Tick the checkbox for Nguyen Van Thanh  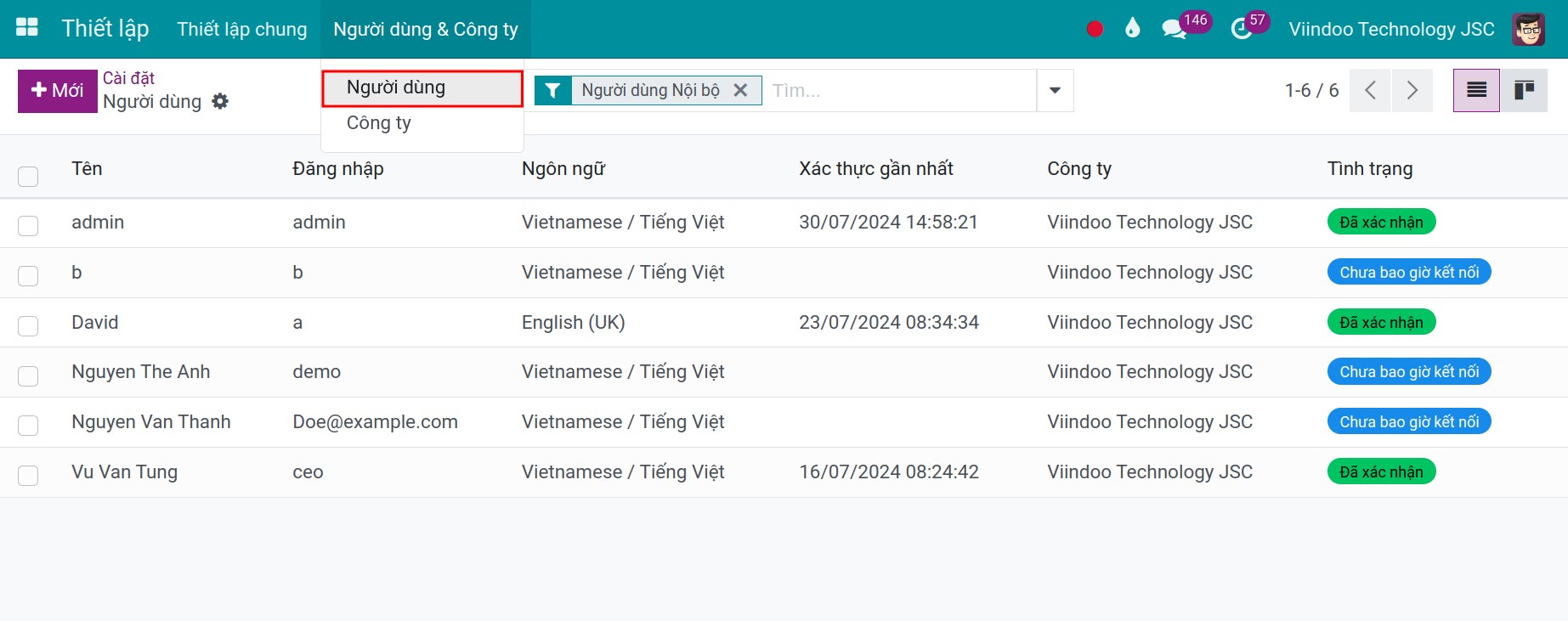(x=28, y=425)
